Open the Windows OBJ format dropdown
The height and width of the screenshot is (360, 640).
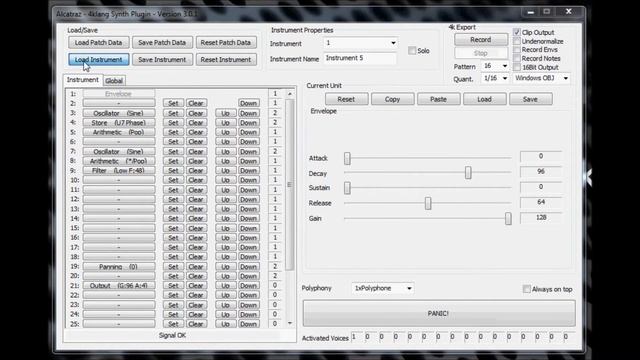coord(541,78)
